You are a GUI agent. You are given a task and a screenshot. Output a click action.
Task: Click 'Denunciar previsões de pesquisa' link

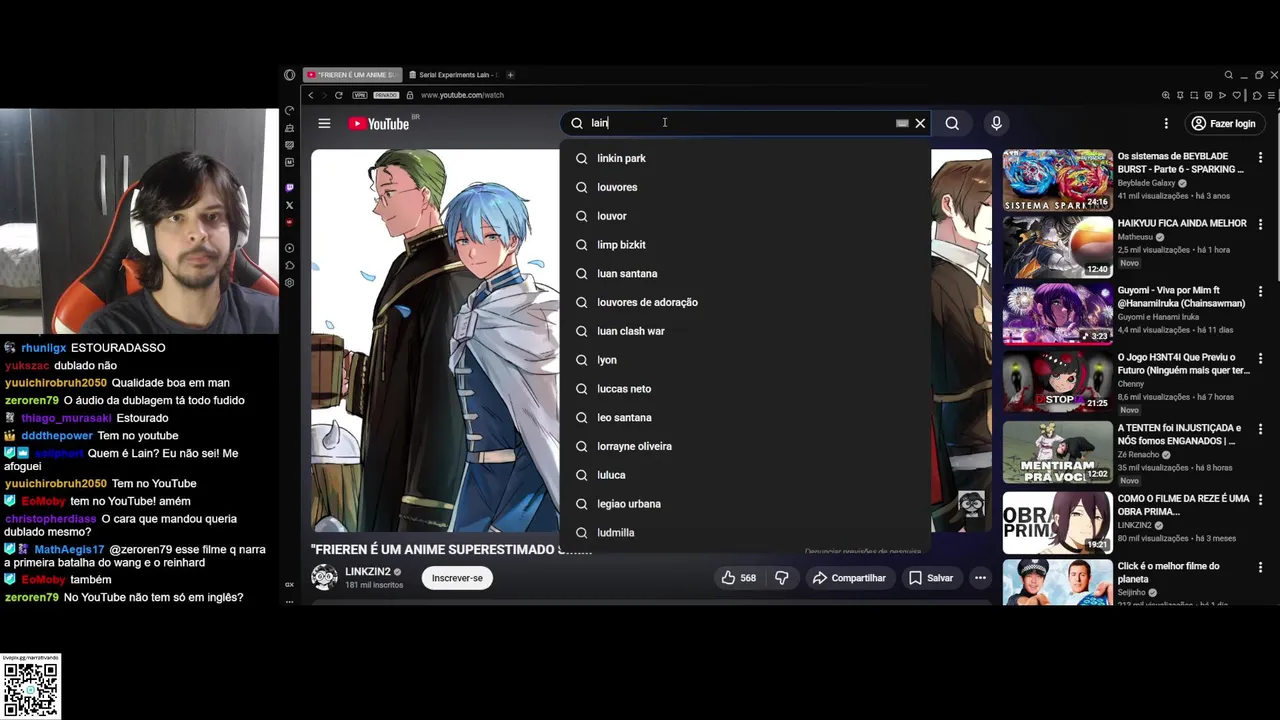[863, 552]
